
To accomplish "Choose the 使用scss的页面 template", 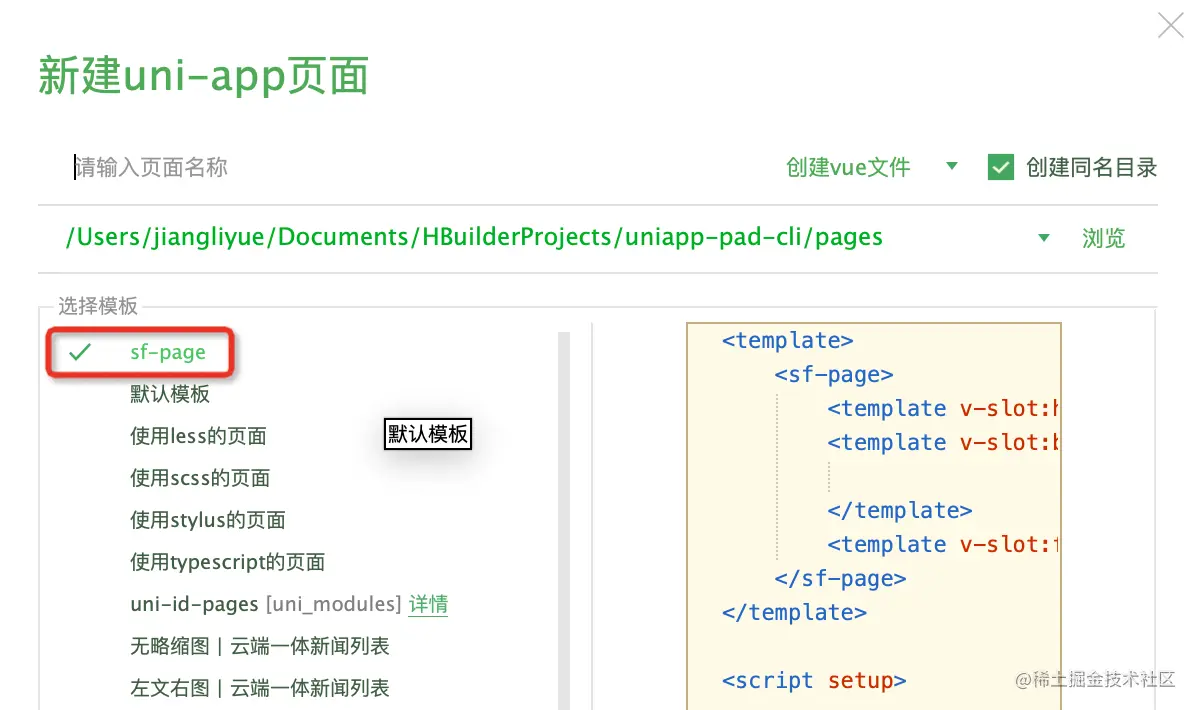I will 200,477.
